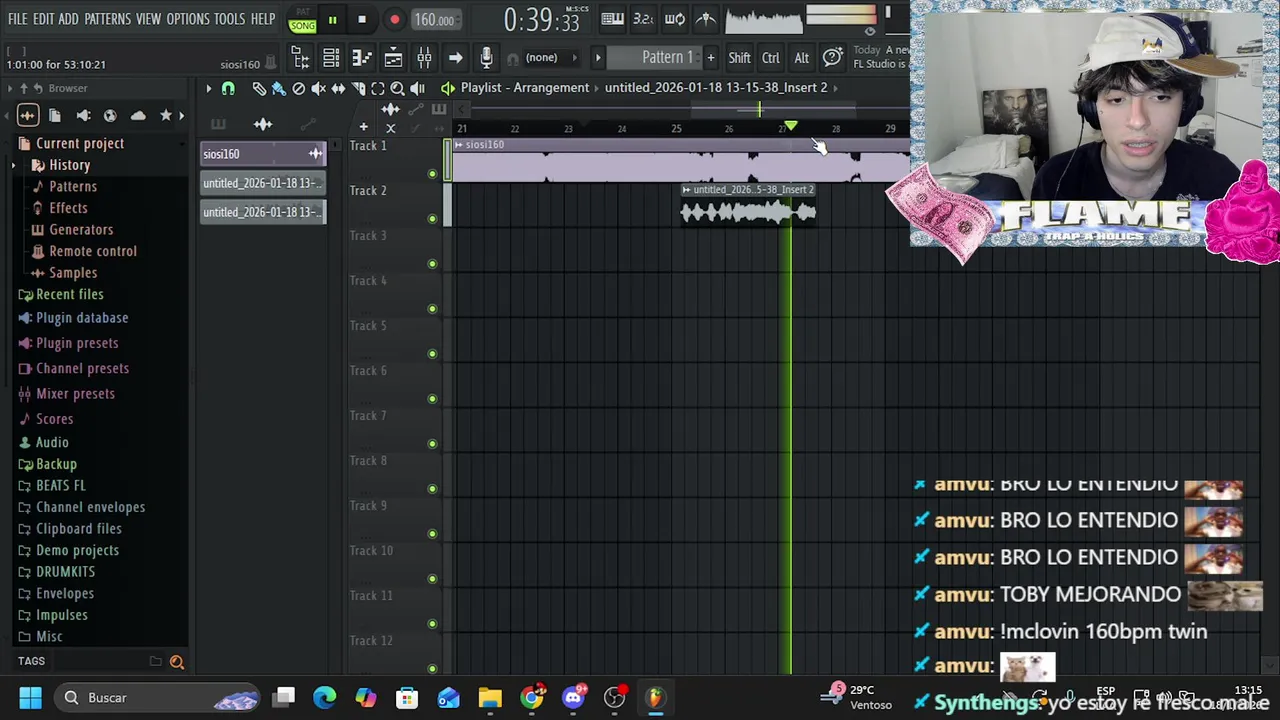Viewport: 1280px width, 720px height.
Task: Click the browser search magnifier icon
Action: pos(177,661)
